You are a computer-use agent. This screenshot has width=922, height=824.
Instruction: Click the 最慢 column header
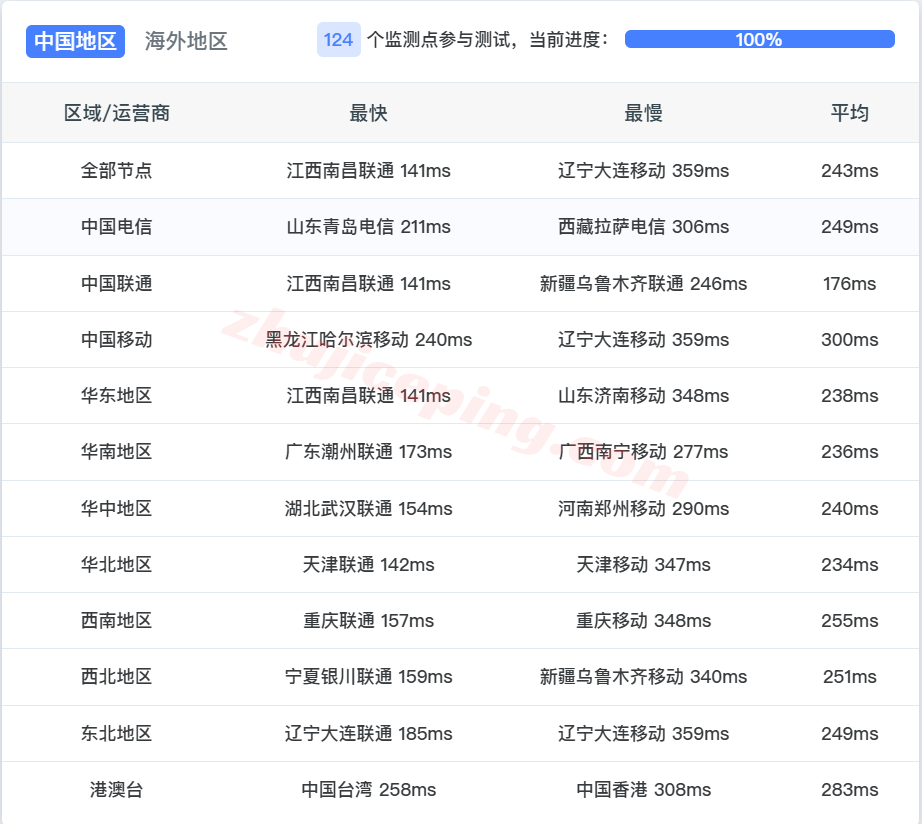tap(643, 113)
